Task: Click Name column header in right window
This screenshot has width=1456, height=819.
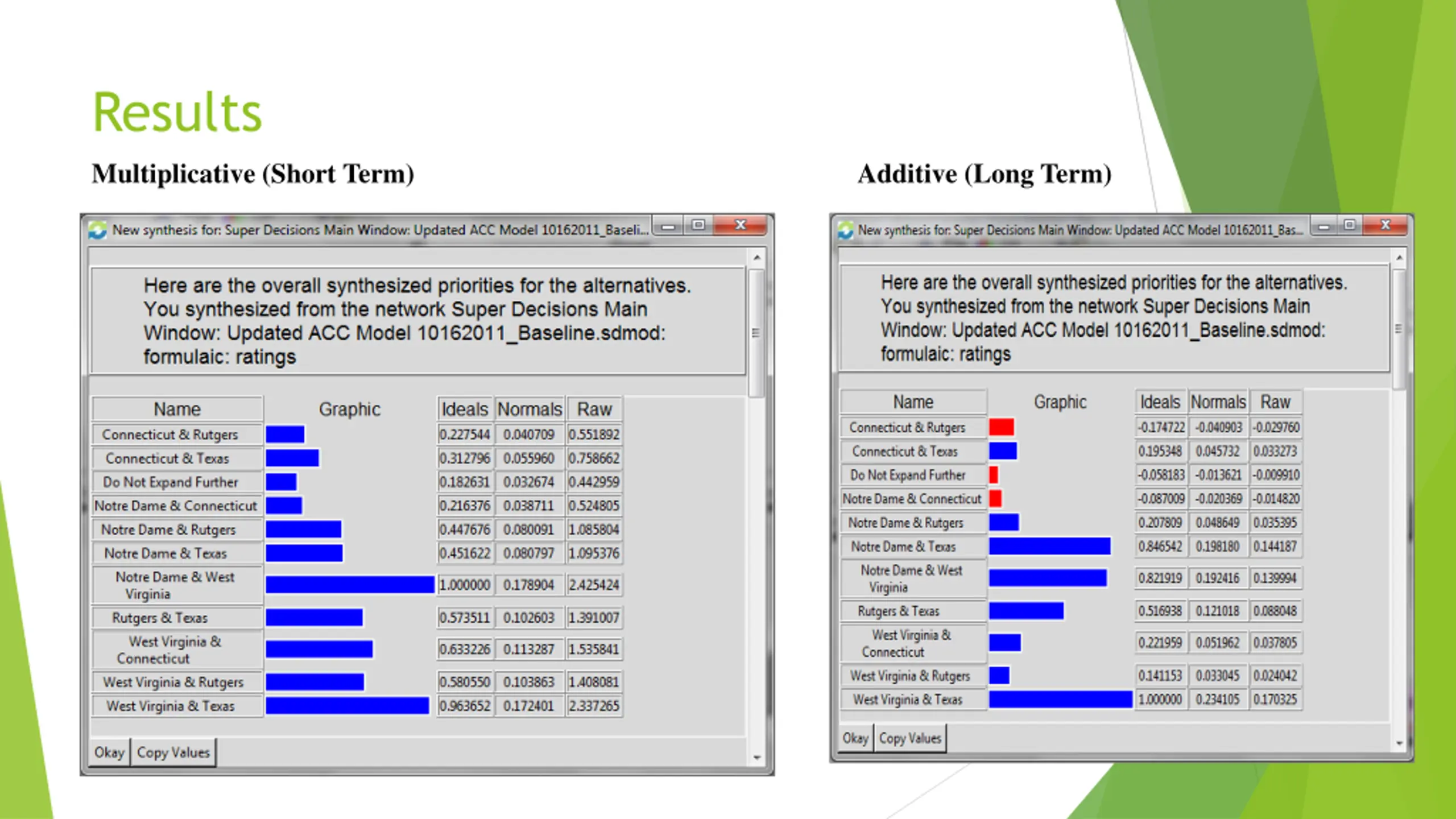Action: point(913,402)
